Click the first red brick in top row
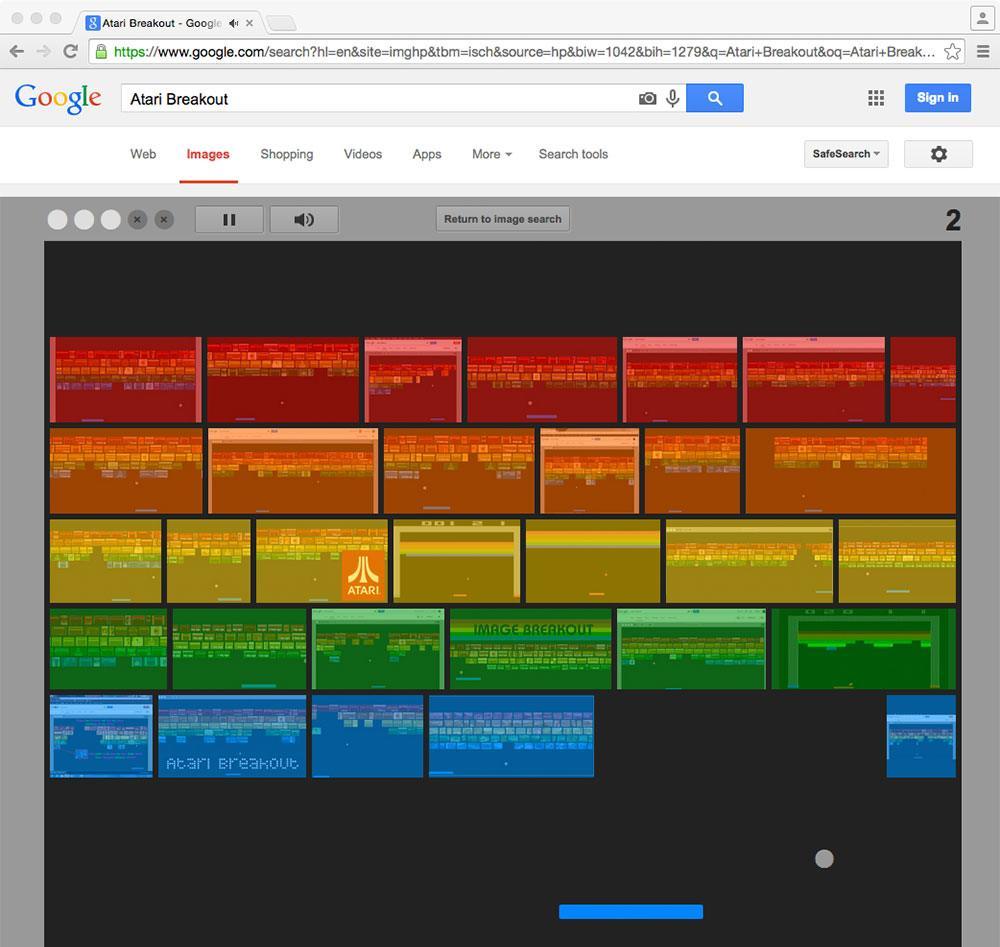 tap(126, 379)
